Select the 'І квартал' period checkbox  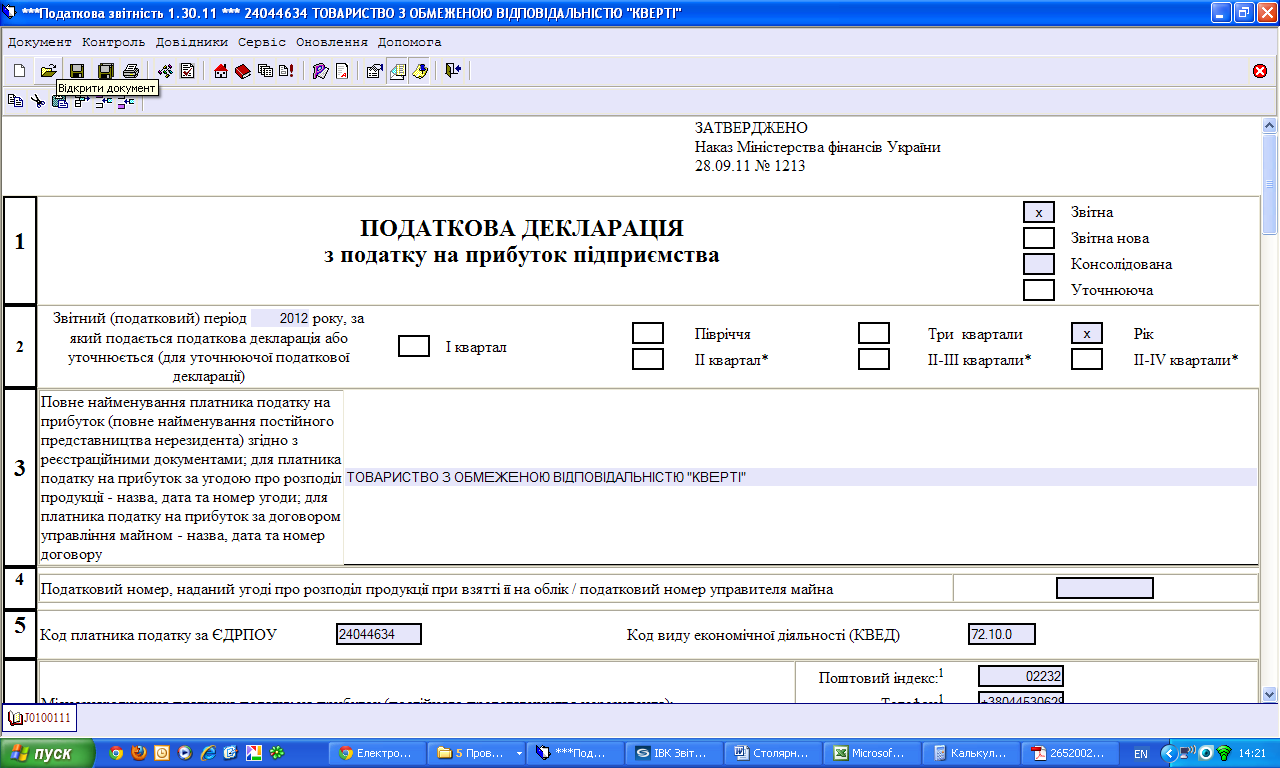click(414, 346)
